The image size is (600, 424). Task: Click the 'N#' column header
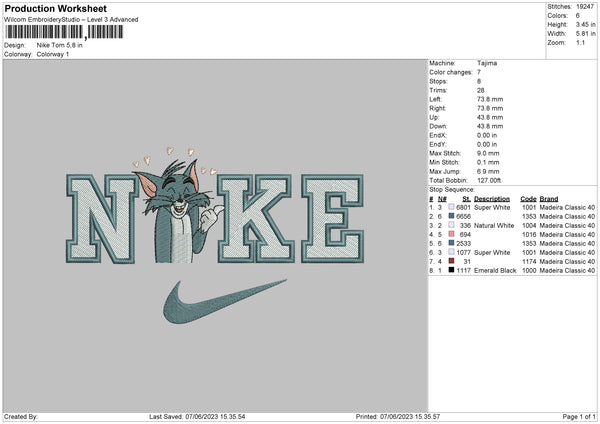tap(442, 199)
